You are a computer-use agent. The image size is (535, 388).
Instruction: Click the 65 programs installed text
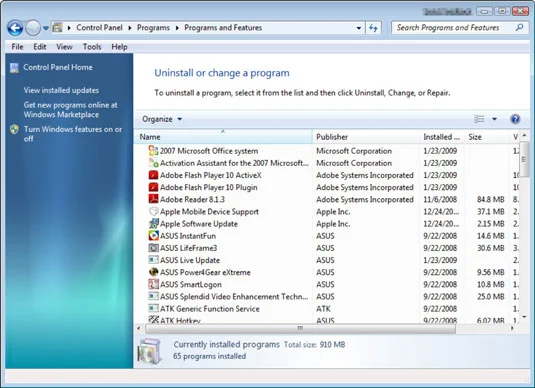point(209,356)
